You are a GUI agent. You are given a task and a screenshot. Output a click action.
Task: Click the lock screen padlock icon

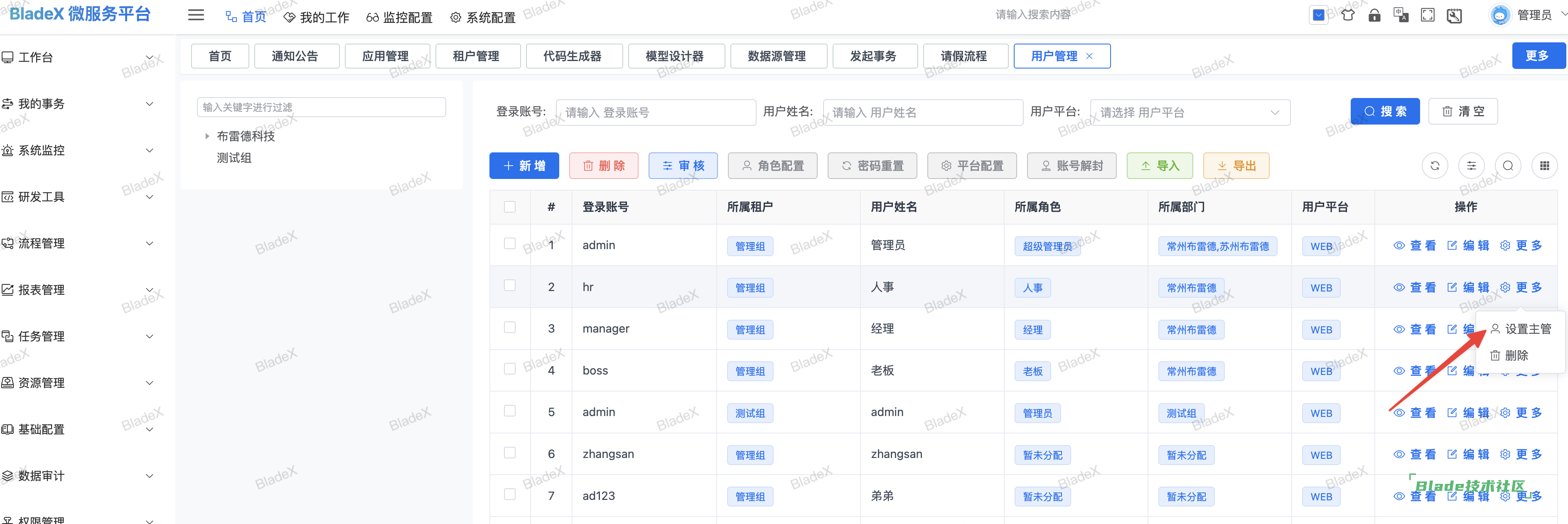(x=1374, y=15)
